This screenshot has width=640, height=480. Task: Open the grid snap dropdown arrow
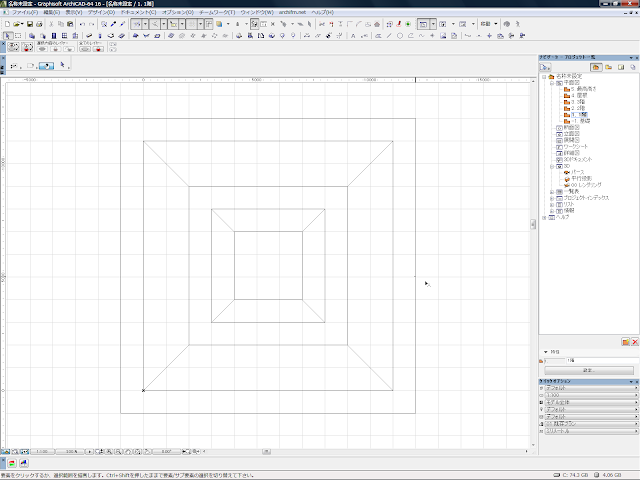[x=200, y=24]
